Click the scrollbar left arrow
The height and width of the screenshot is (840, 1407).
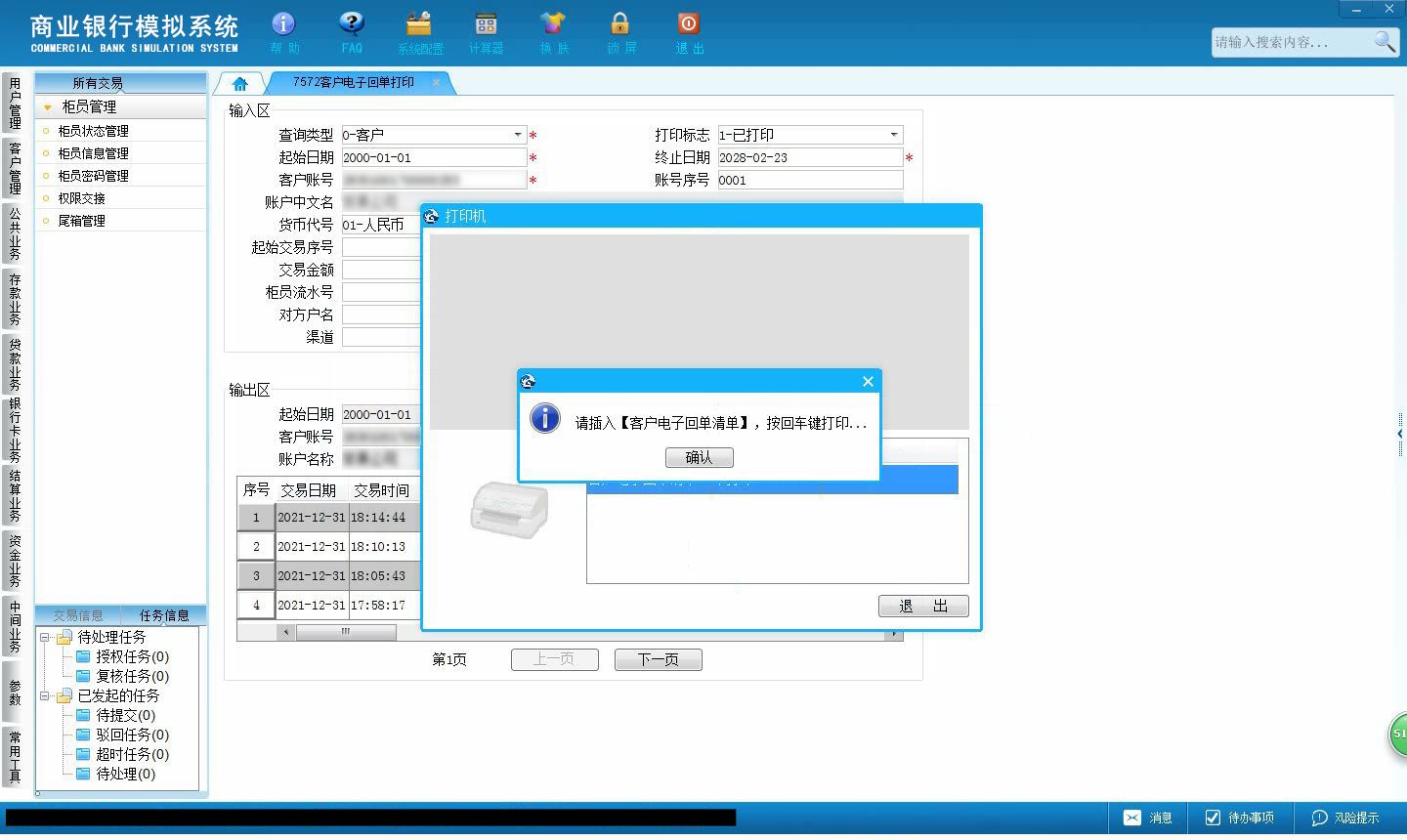285,632
